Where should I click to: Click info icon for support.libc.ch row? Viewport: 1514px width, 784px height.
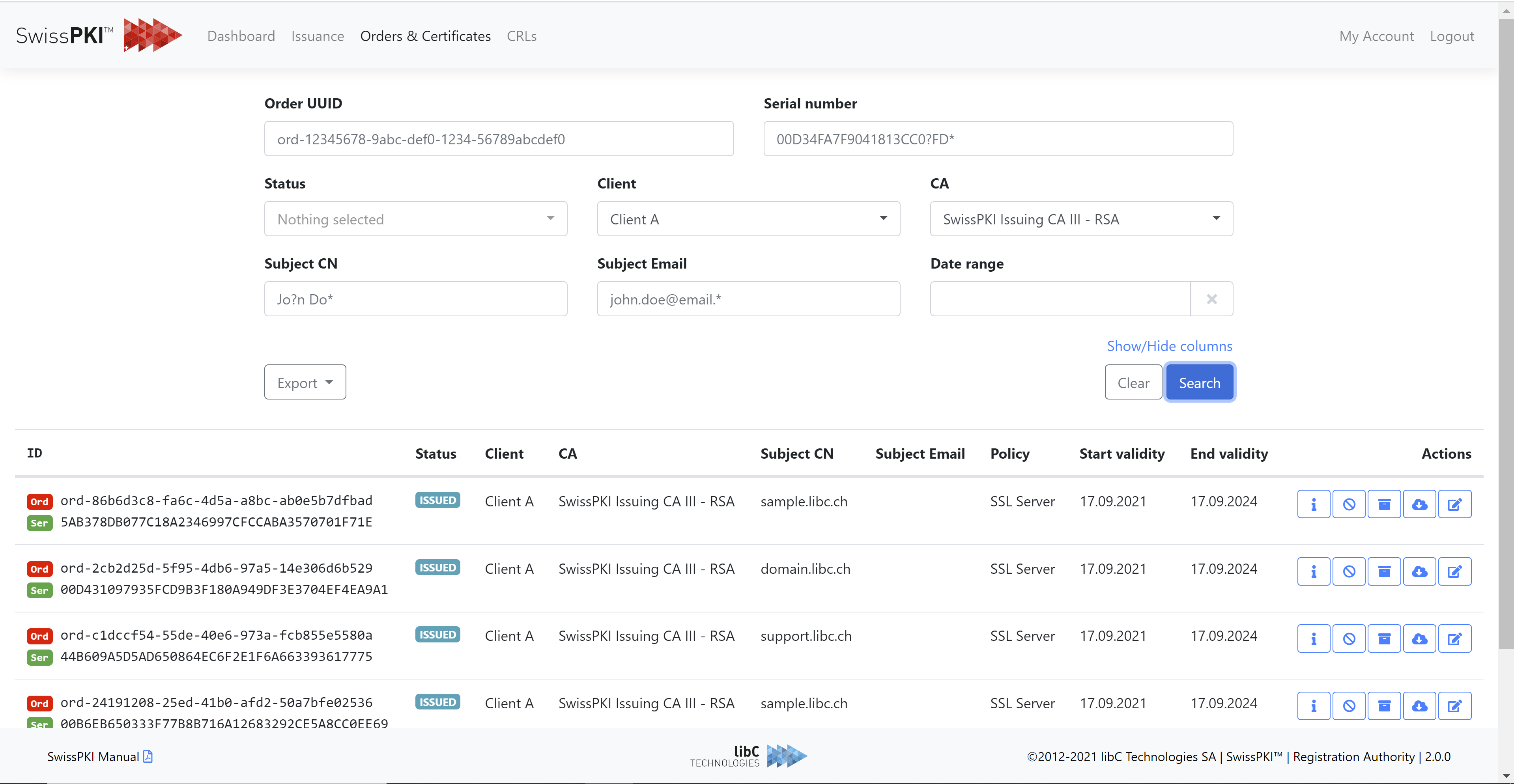[1313, 639]
